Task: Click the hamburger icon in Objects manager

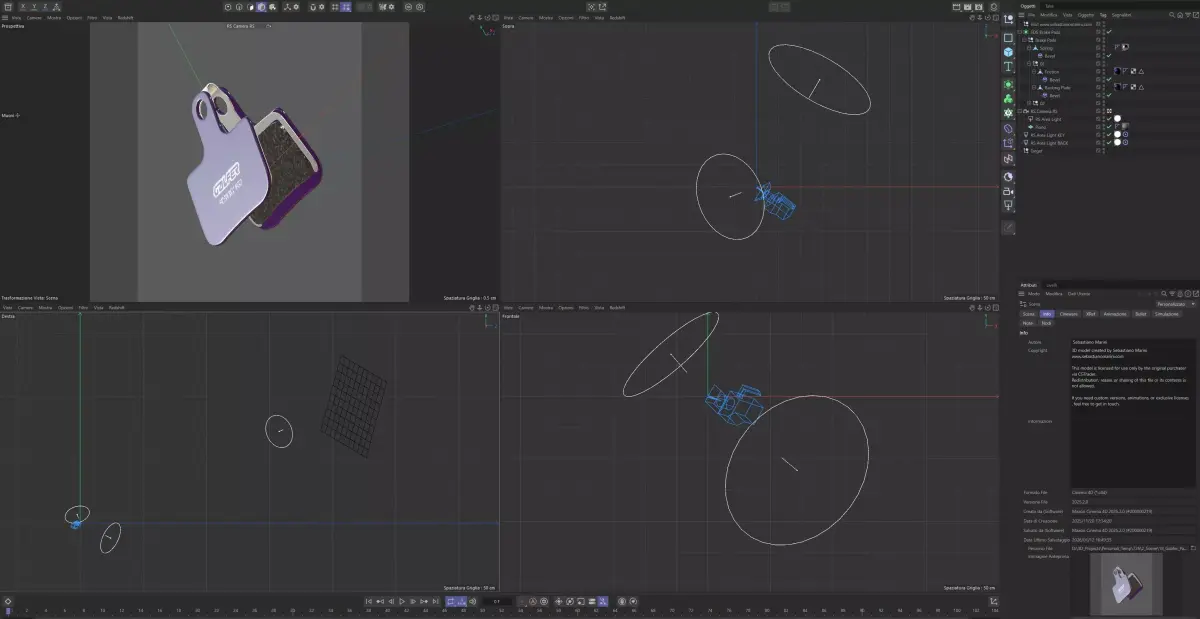Action: pos(1021,15)
